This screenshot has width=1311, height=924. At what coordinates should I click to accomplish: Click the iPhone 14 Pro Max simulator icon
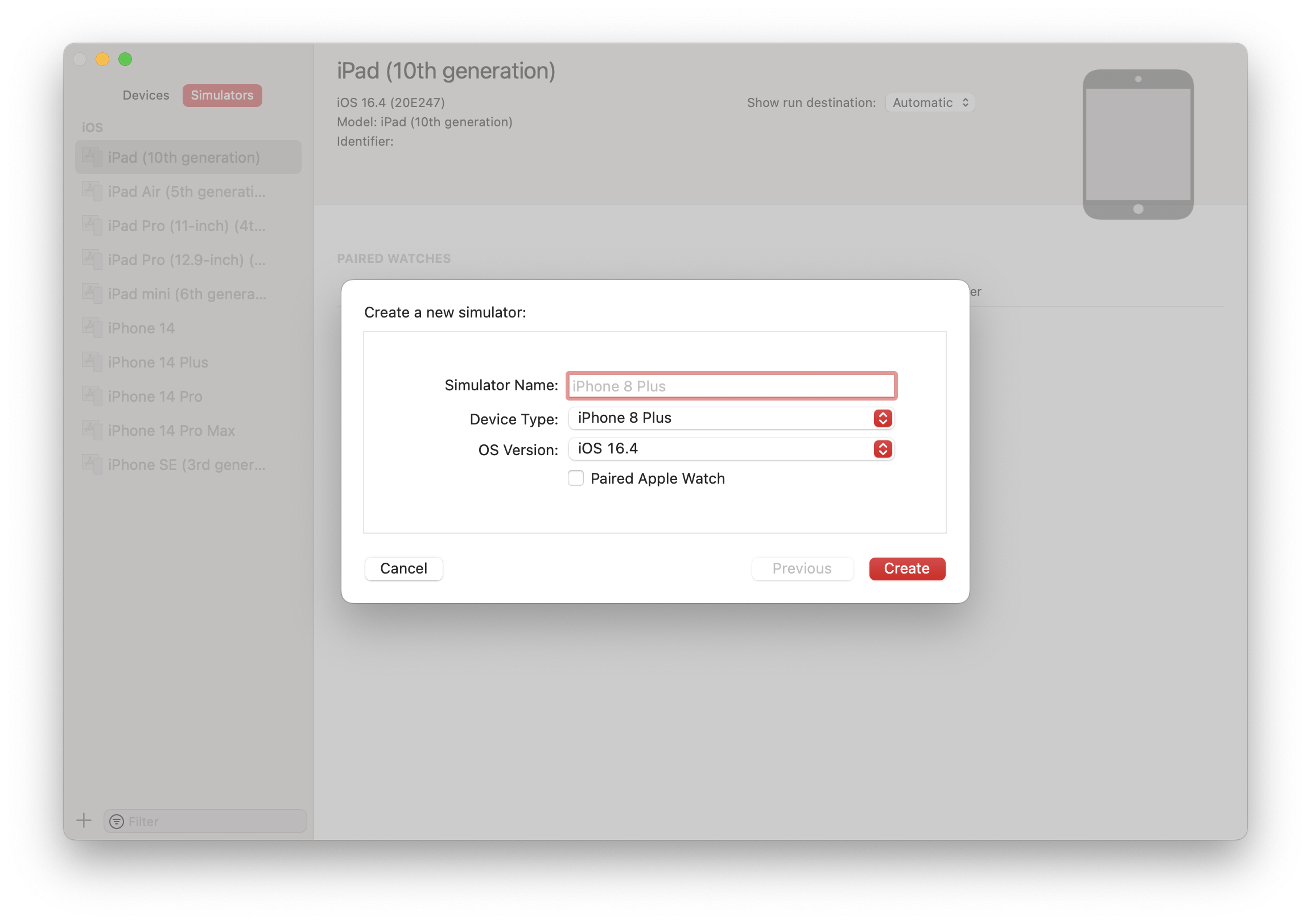92,430
